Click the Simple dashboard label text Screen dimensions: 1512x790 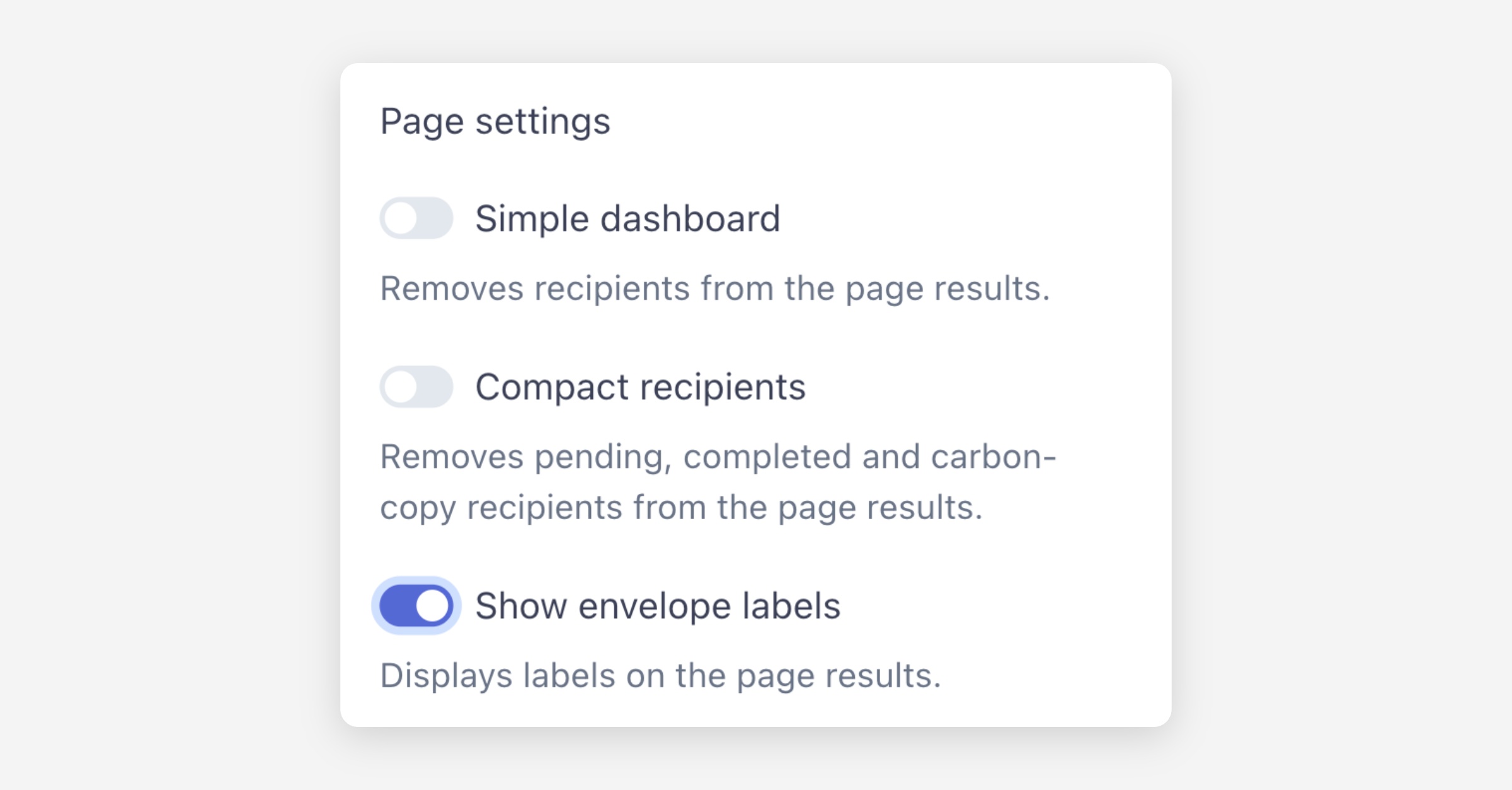pos(627,219)
